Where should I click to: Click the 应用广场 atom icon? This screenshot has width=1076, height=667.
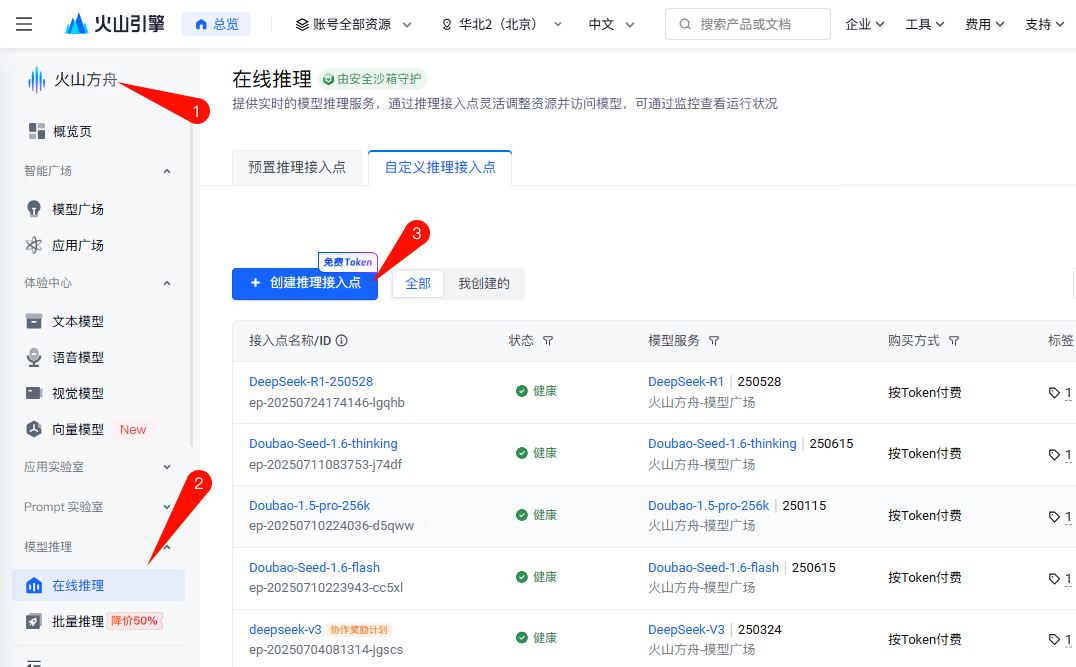point(34,245)
